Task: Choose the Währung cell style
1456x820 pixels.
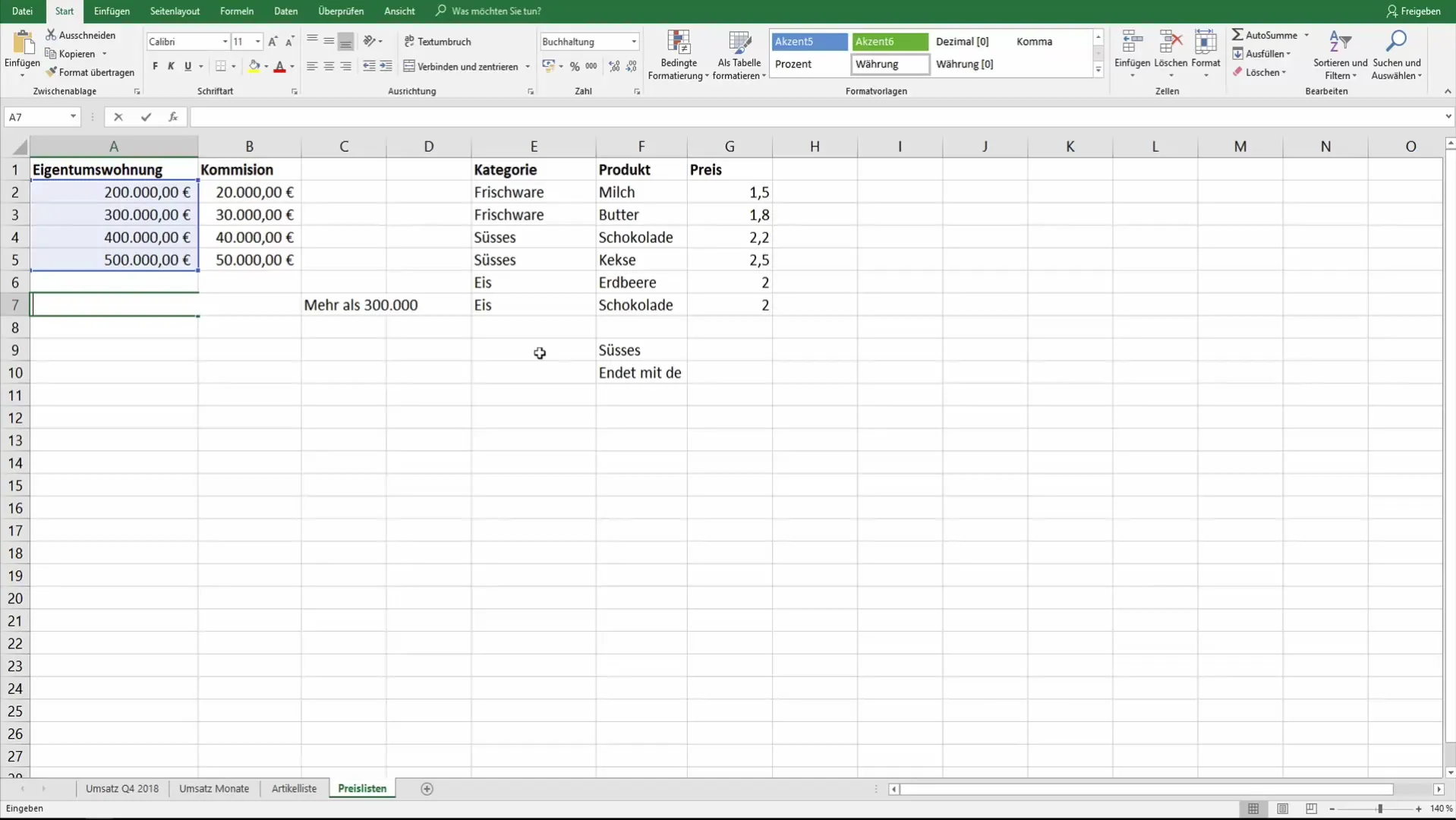Action: tap(890, 65)
